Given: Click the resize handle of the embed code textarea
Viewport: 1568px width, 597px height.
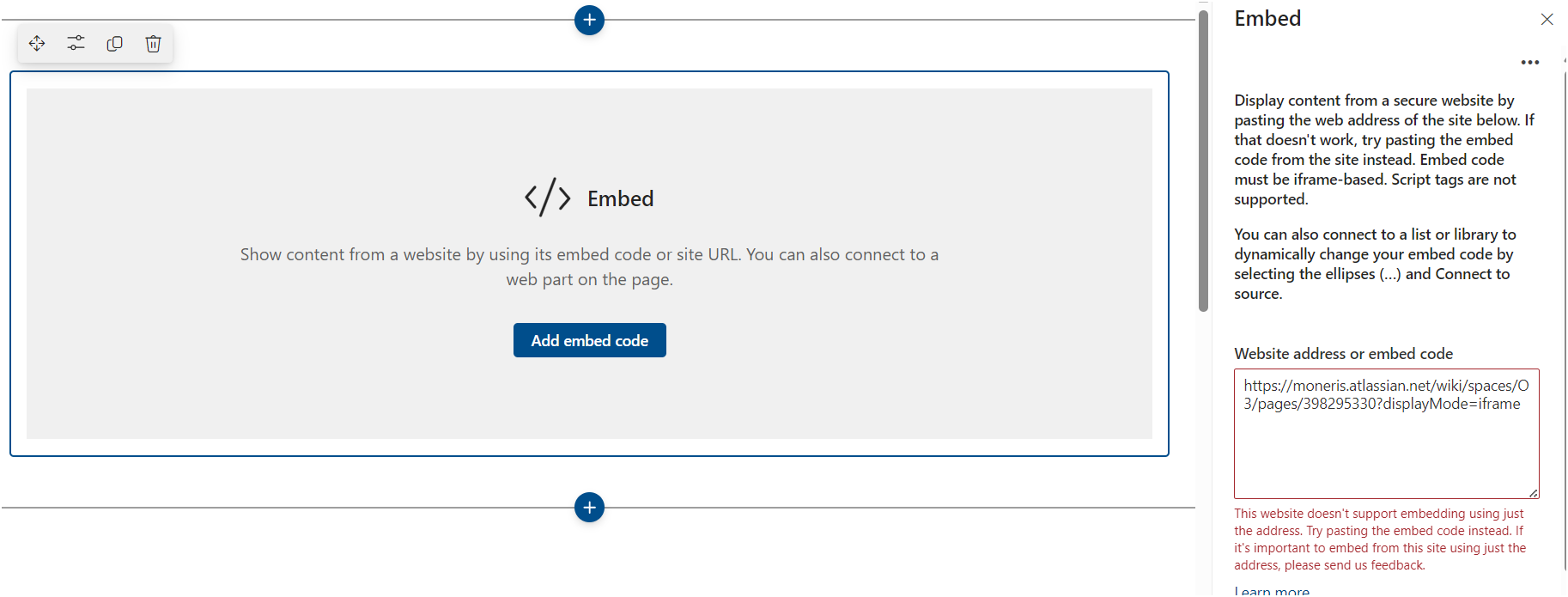Looking at the screenshot, I should [x=1534, y=491].
